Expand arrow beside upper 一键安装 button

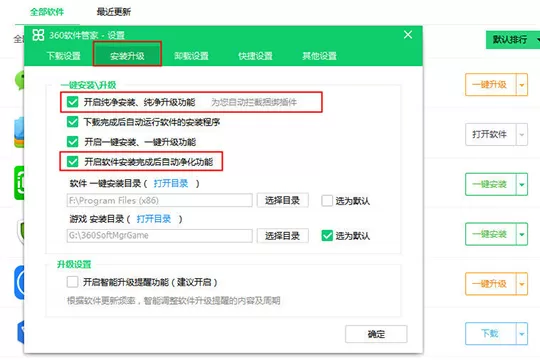[x=522, y=184]
